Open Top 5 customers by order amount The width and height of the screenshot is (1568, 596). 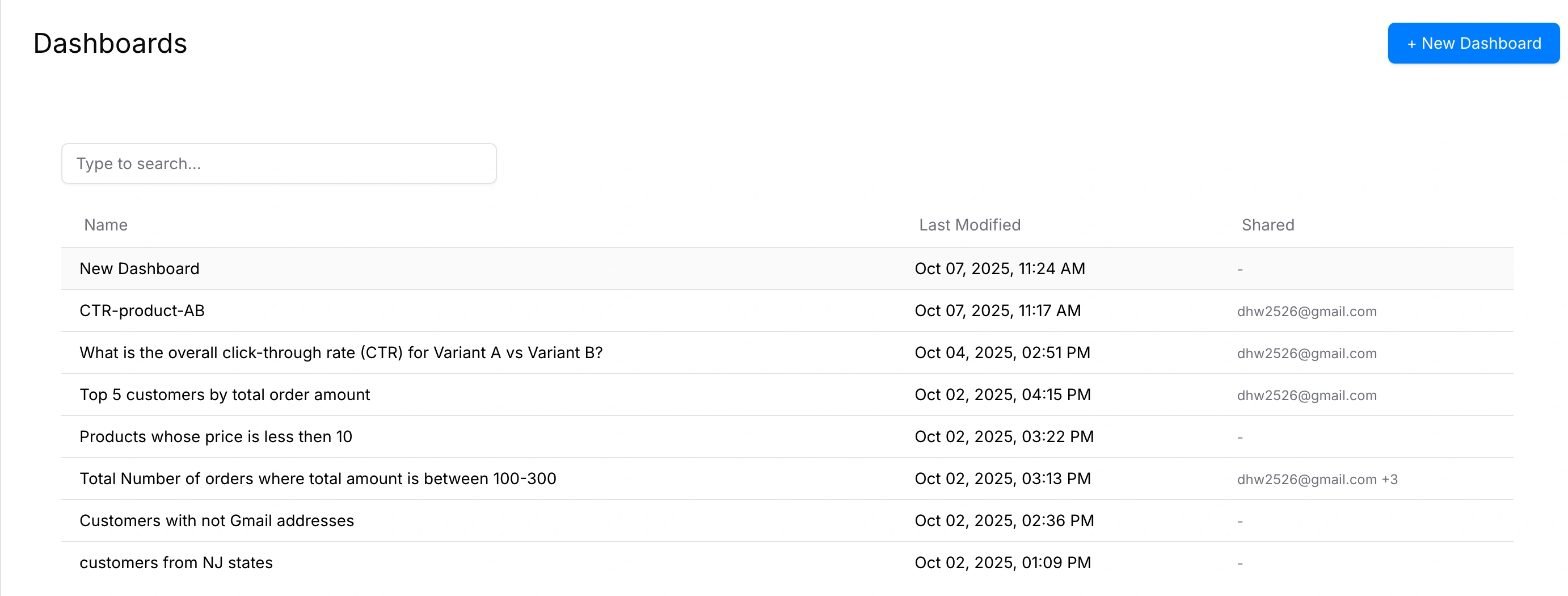pyautogui.click(x=225, y=394)
